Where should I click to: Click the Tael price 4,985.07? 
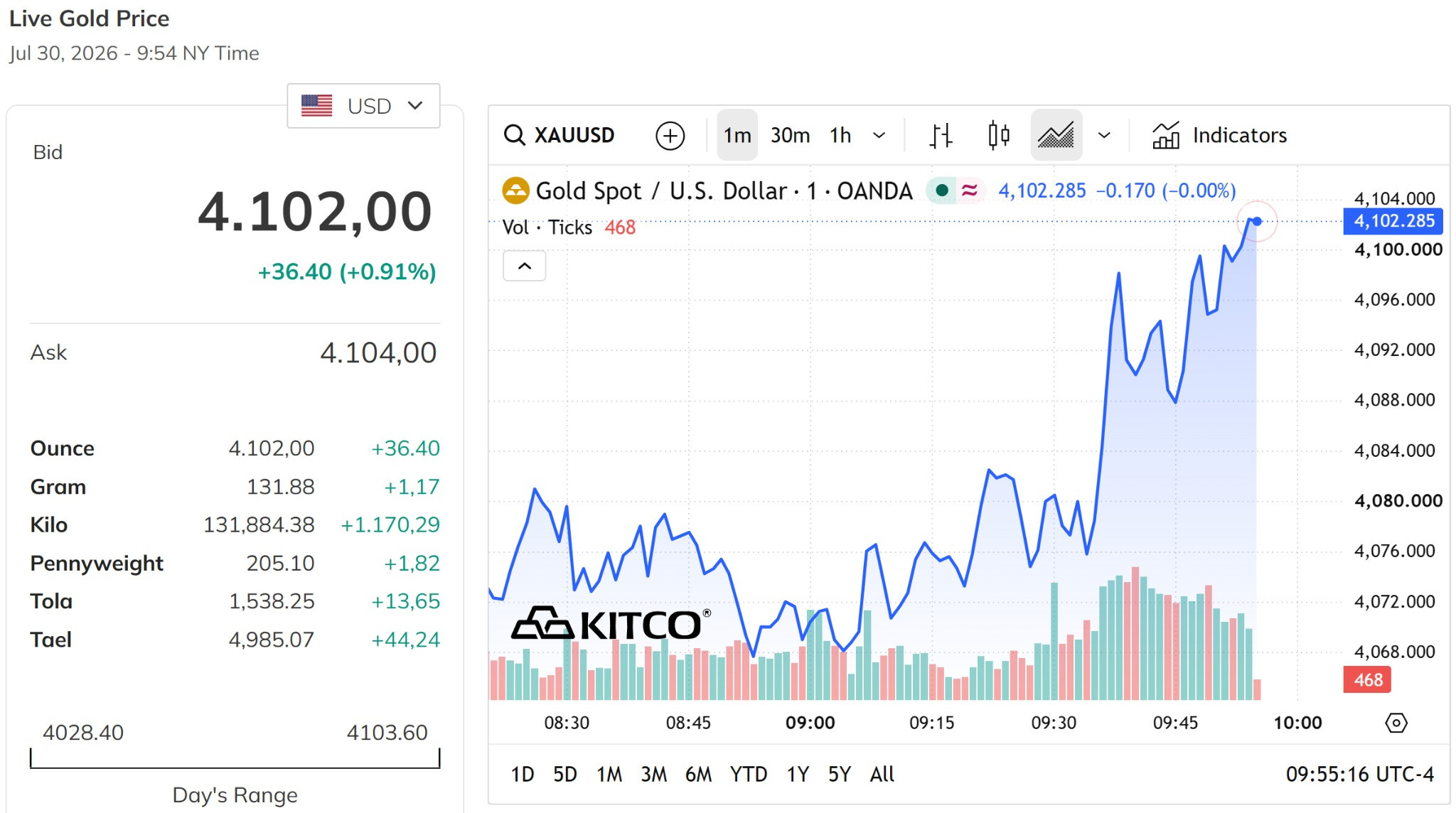coord(271,640)
